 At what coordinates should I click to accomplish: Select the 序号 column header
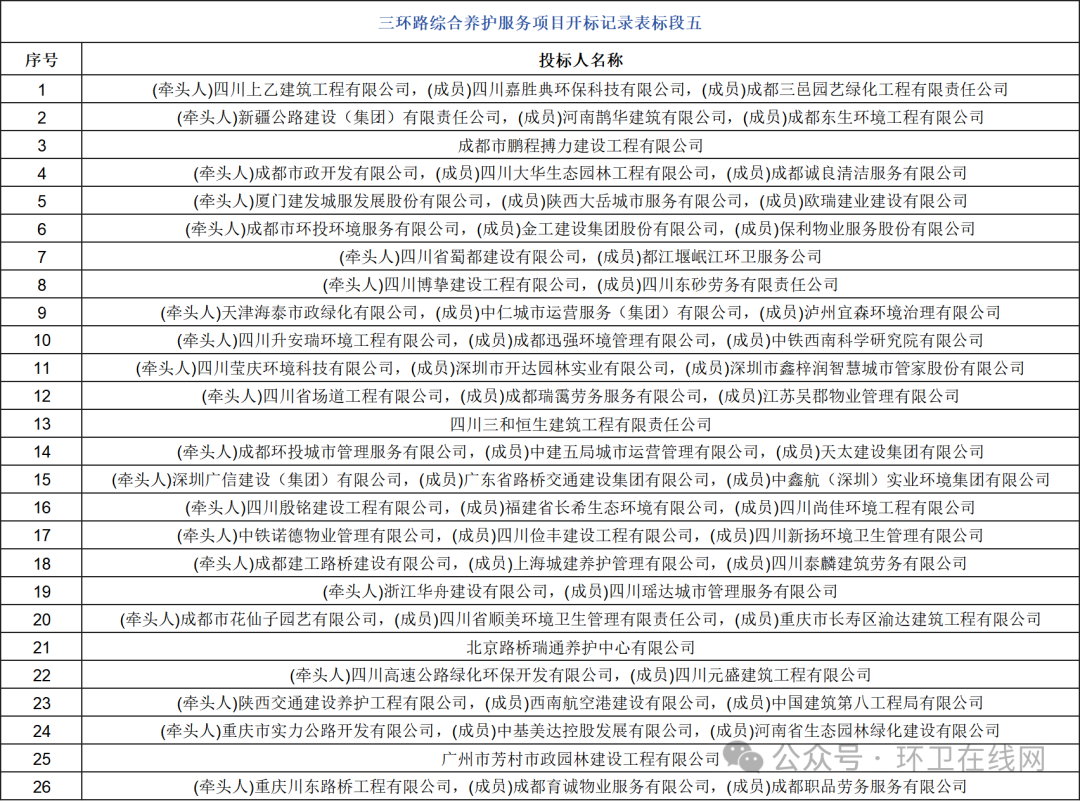coord(41,60)
